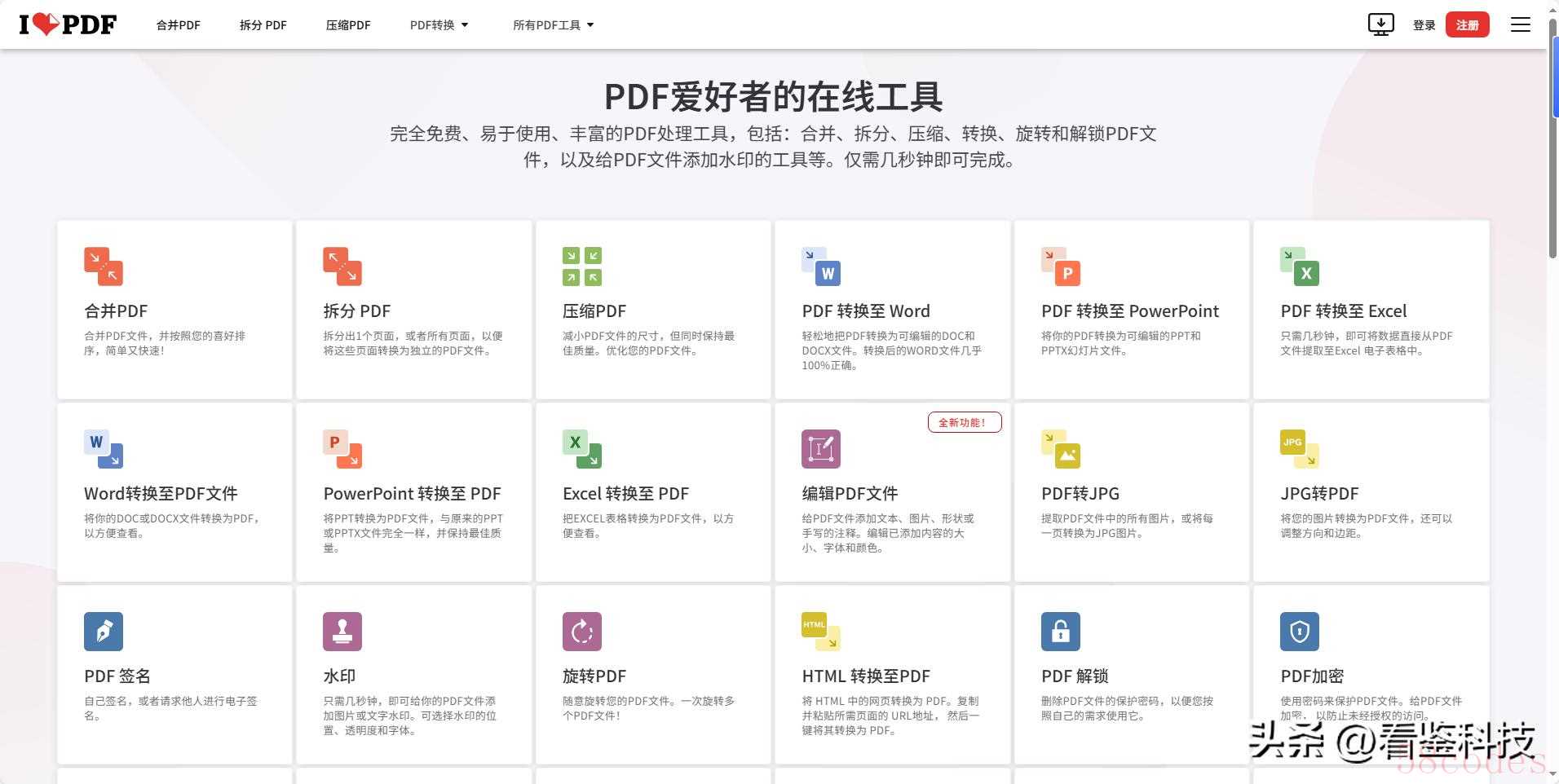Viewport: 1559px width, 784px height.
Task: Open the hamburger menu icon
Action: [x=1520, y=24]
